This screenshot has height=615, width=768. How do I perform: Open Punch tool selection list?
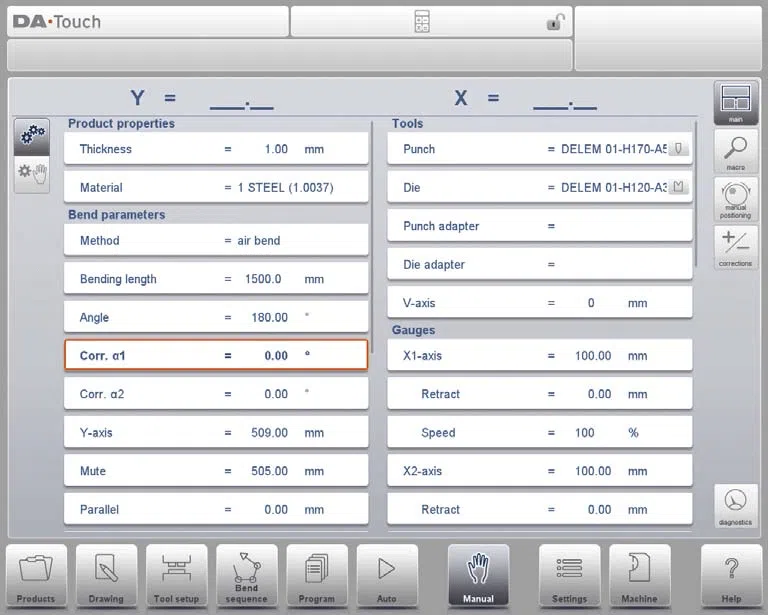(678, 148)
